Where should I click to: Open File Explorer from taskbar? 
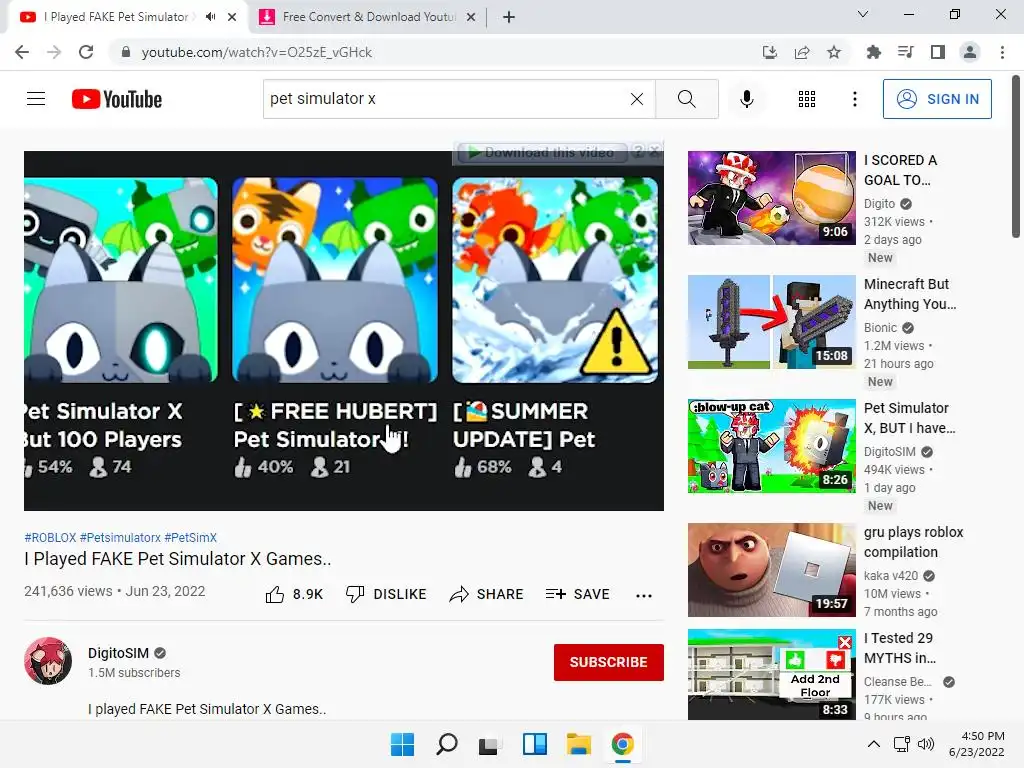[x=579, y=744]
